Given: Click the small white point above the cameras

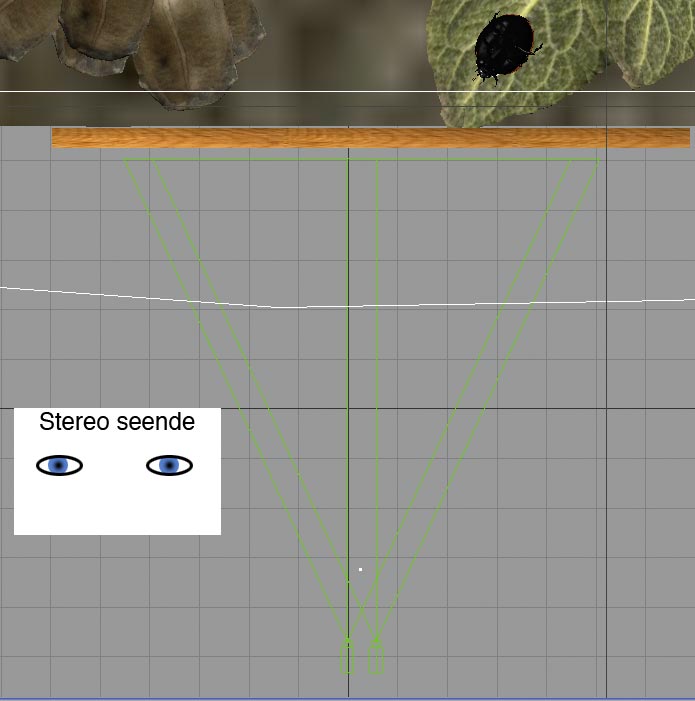Looking at the screenshot, I should (360, 570).
